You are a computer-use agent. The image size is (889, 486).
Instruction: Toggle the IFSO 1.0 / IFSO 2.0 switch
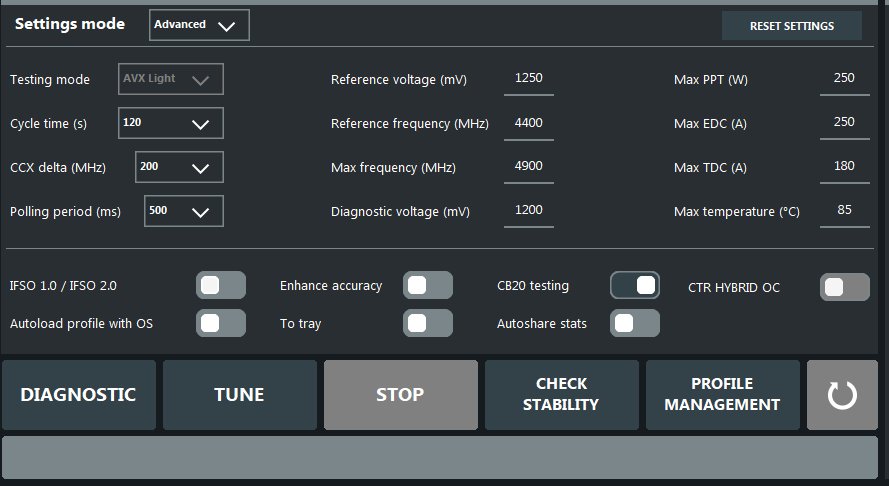pyautogui.click(x=221, y=285)
